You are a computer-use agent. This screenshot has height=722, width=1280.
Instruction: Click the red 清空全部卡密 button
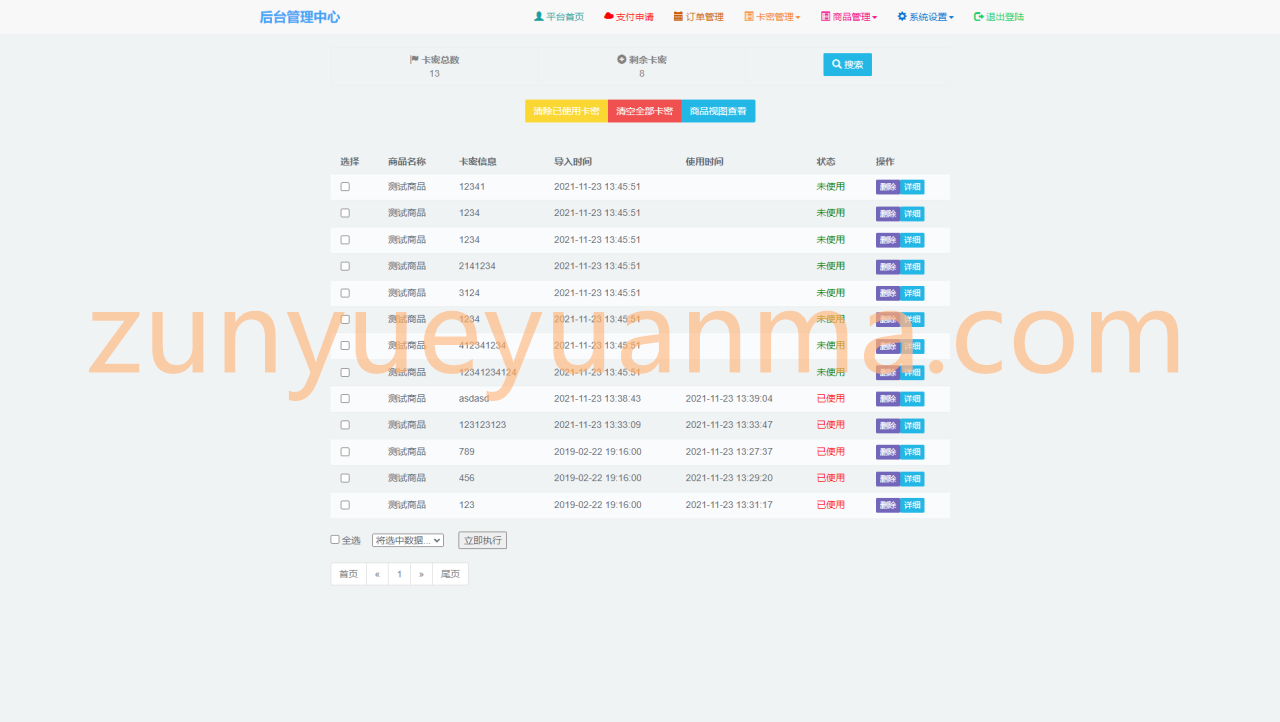pos(644,111)
